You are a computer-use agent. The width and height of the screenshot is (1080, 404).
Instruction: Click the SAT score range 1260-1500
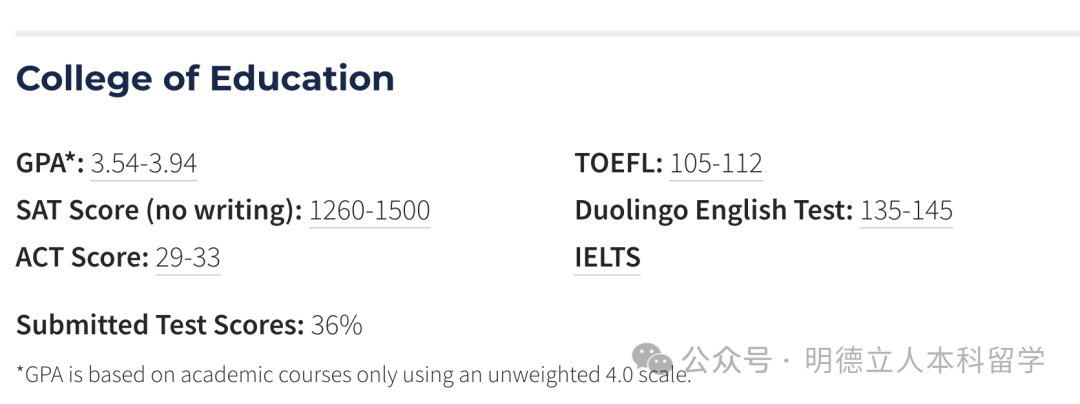pyautogui.click(x=369, y=211)
